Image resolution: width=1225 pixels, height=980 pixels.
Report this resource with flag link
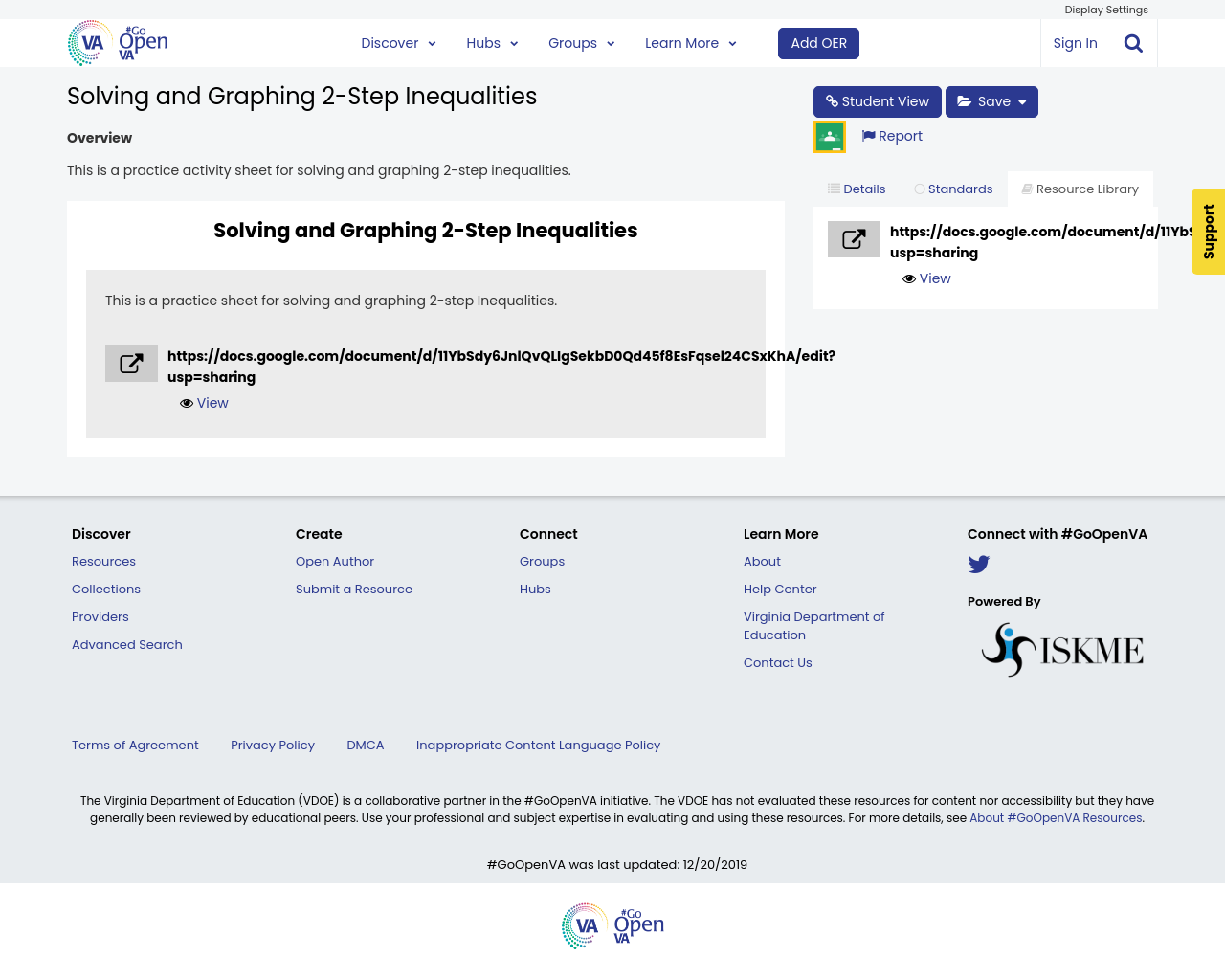[x=892, y=136]
